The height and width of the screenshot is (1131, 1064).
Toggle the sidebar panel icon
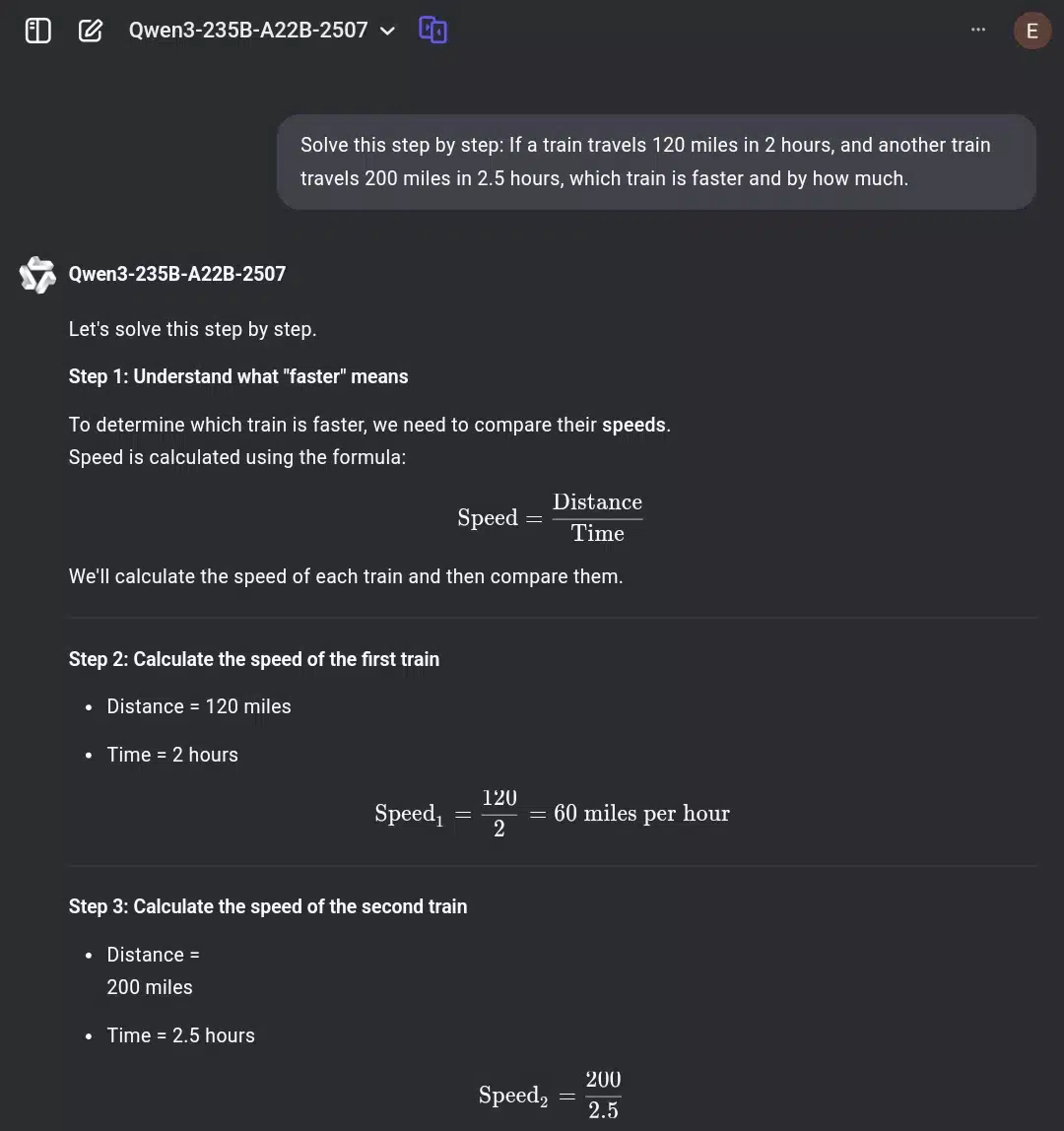37,31
